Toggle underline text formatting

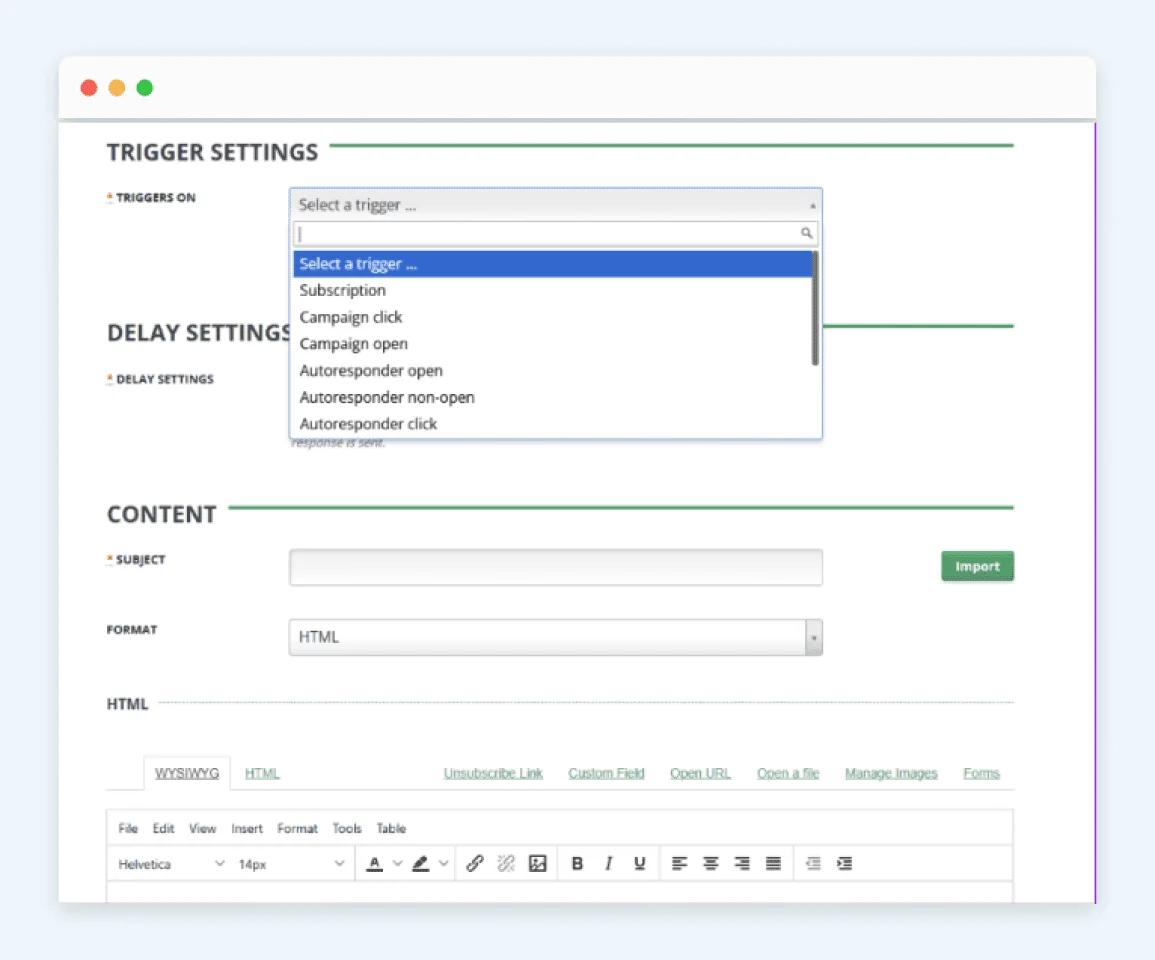tap(639, 863)
